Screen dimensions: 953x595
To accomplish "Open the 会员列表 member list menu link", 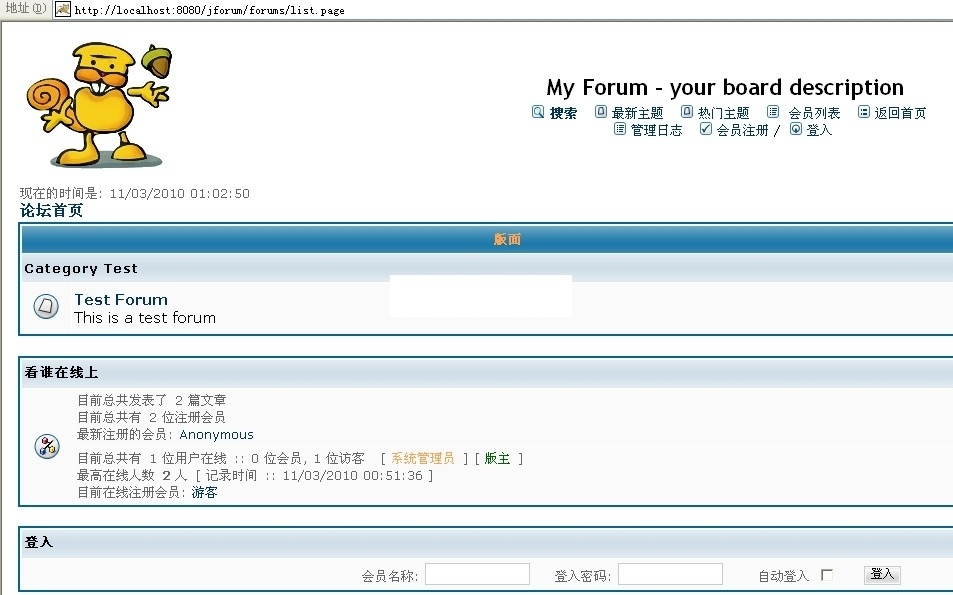I will click(814, 113).
